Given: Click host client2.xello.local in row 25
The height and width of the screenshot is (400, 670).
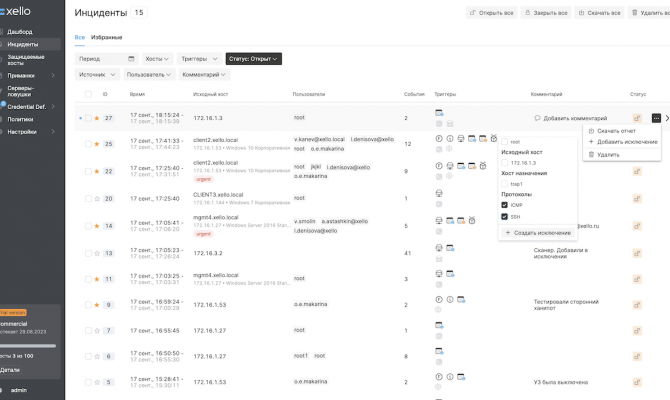Looking at the screenshot, I should (x=215, y=140).
